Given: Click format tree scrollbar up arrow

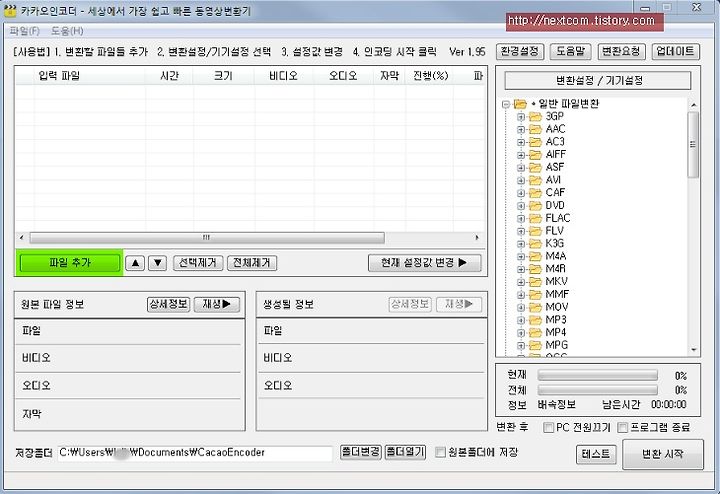Looking at the screenshot, I should pyautogui.click(x=693, y=105).
